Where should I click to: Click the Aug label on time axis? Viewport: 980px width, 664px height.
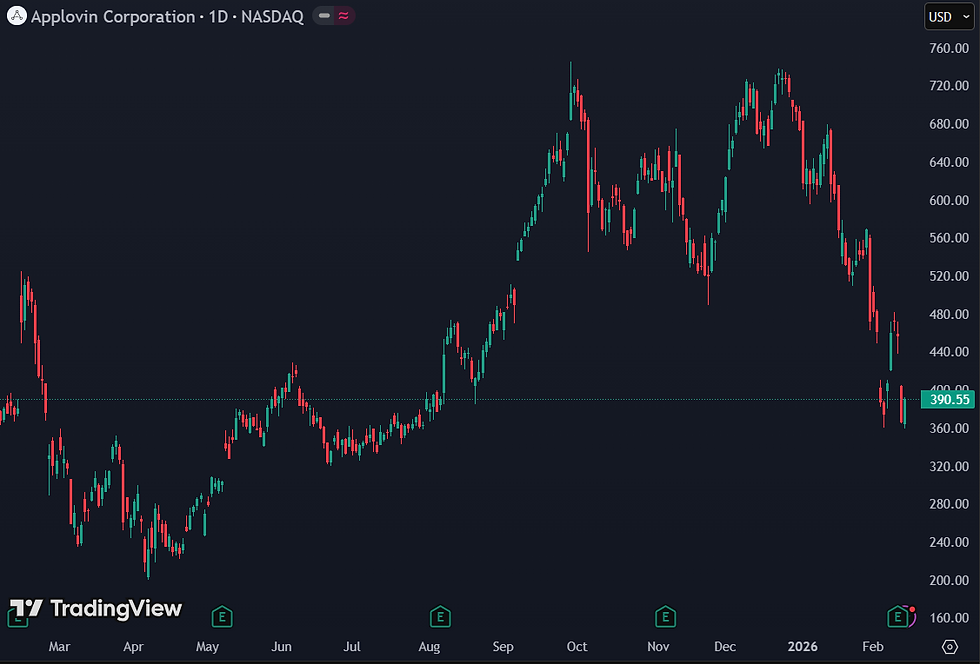pyautogui.click(x=429, y=646)
